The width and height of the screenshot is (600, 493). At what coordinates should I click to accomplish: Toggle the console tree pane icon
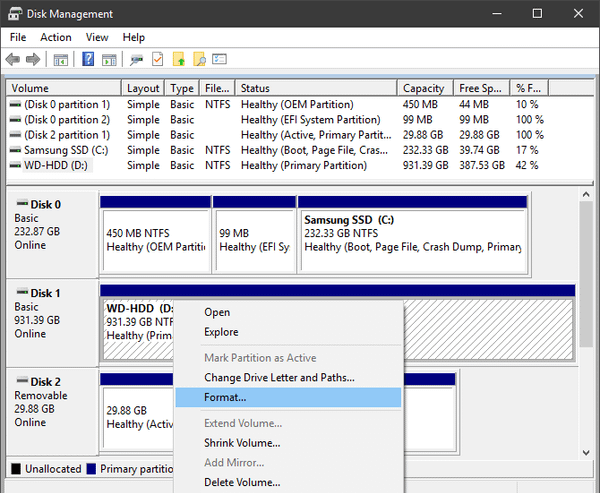pyautogui.click(x=60, y=60)
